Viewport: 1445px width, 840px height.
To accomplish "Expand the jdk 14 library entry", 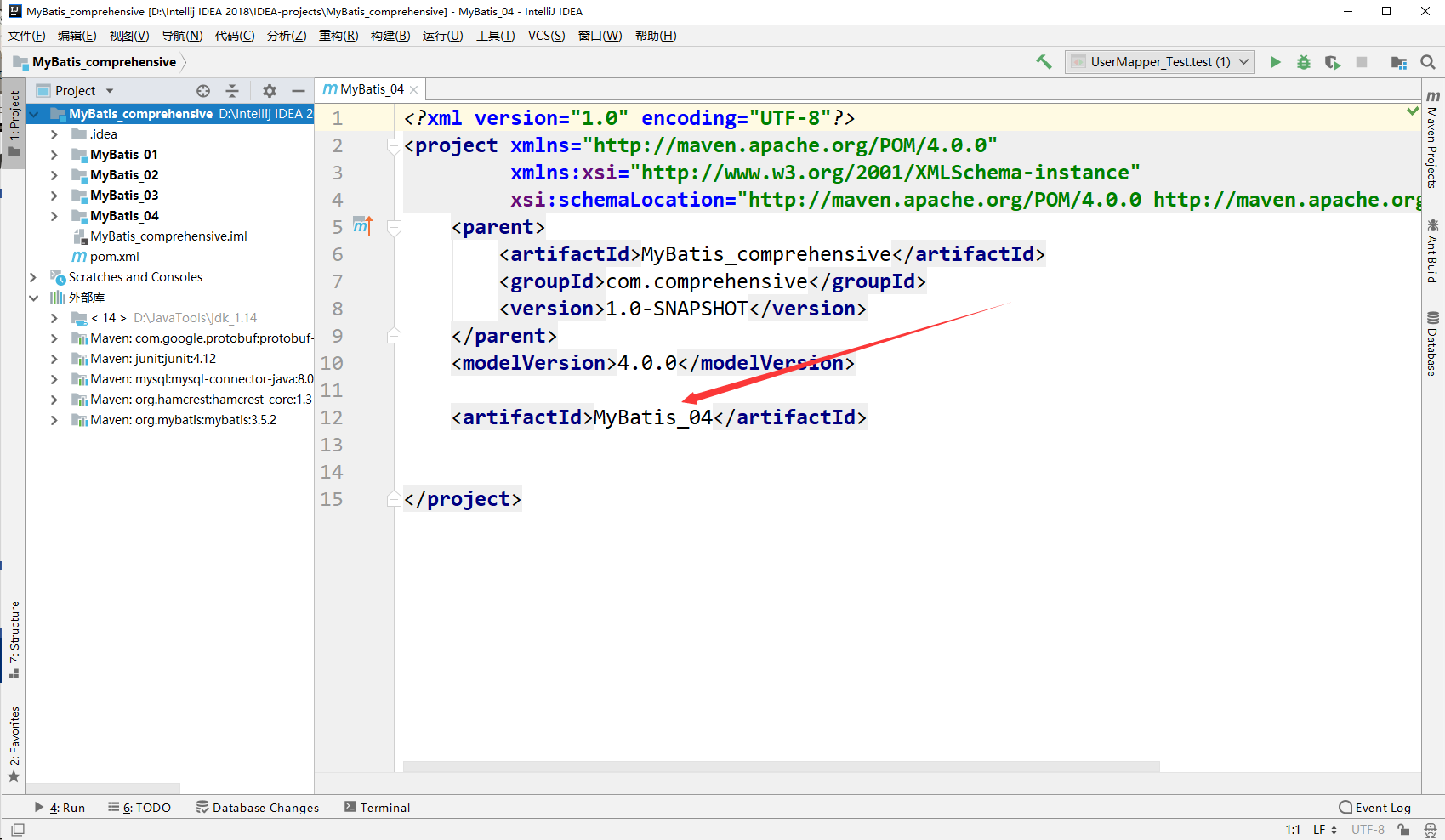I will click(x=54, y=318).
